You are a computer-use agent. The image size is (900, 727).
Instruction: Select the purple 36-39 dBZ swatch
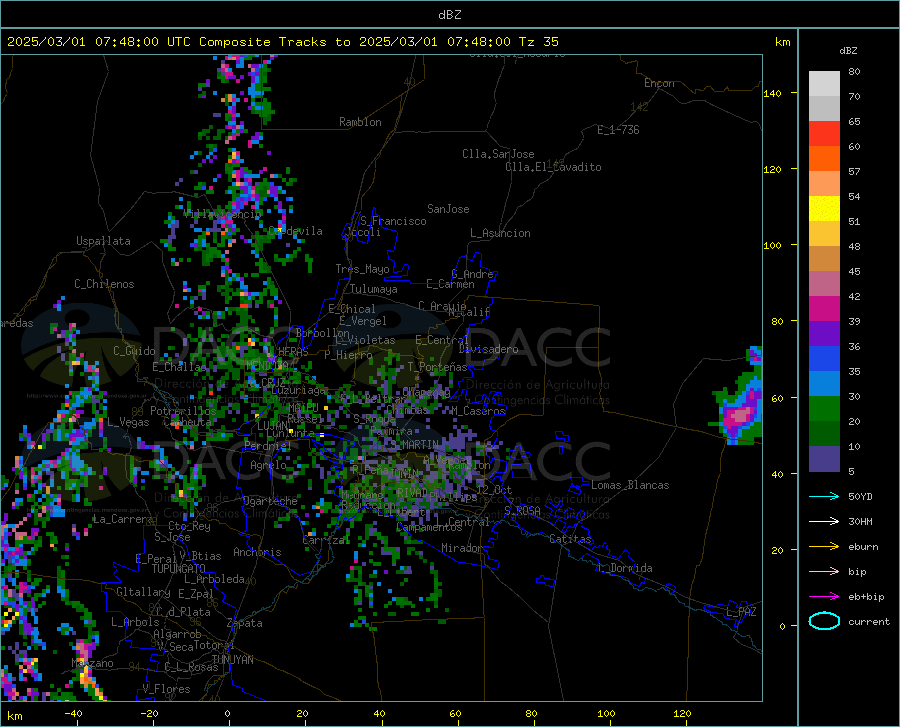pyautogui.click(x=824, y=334)
